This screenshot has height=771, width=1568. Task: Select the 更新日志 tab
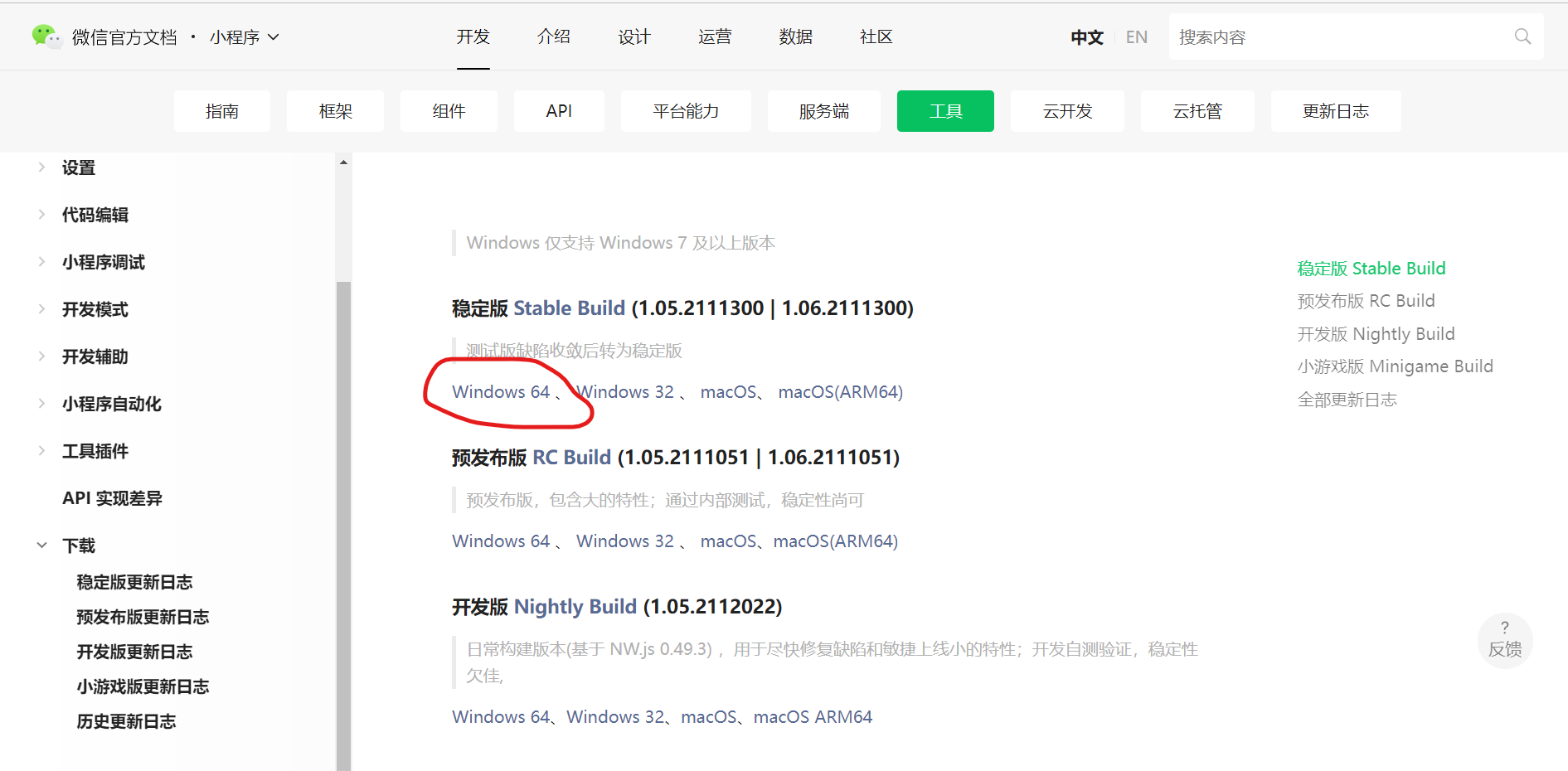click(1336, 111)
